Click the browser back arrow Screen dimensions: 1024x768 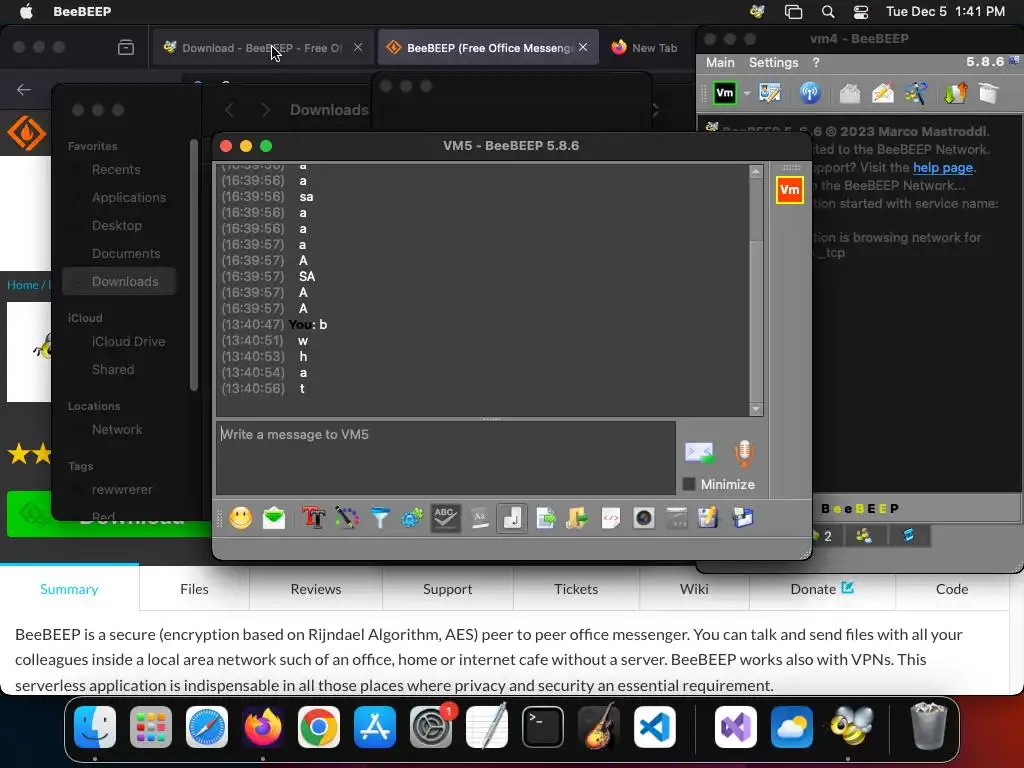coord(24,89)
